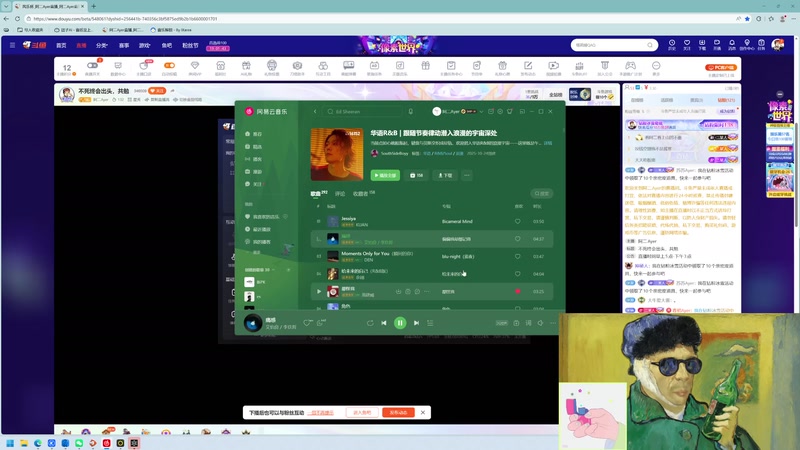Open the Douyu home page nav item
Viewport: 800px width, 450px height.
click(61, 45)
